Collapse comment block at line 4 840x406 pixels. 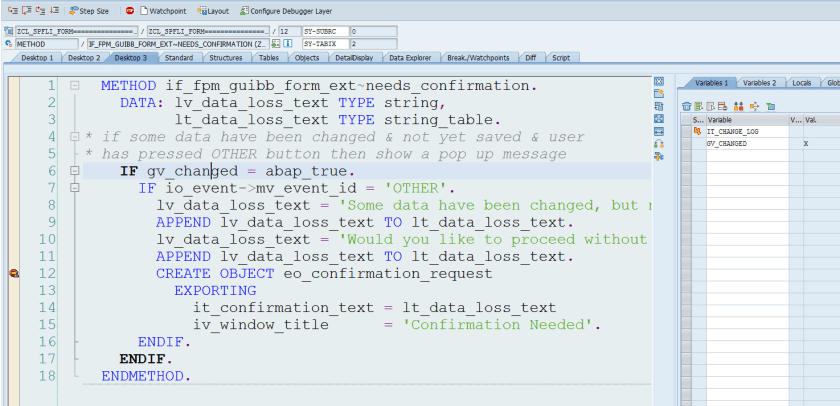[x=75, y=137]
